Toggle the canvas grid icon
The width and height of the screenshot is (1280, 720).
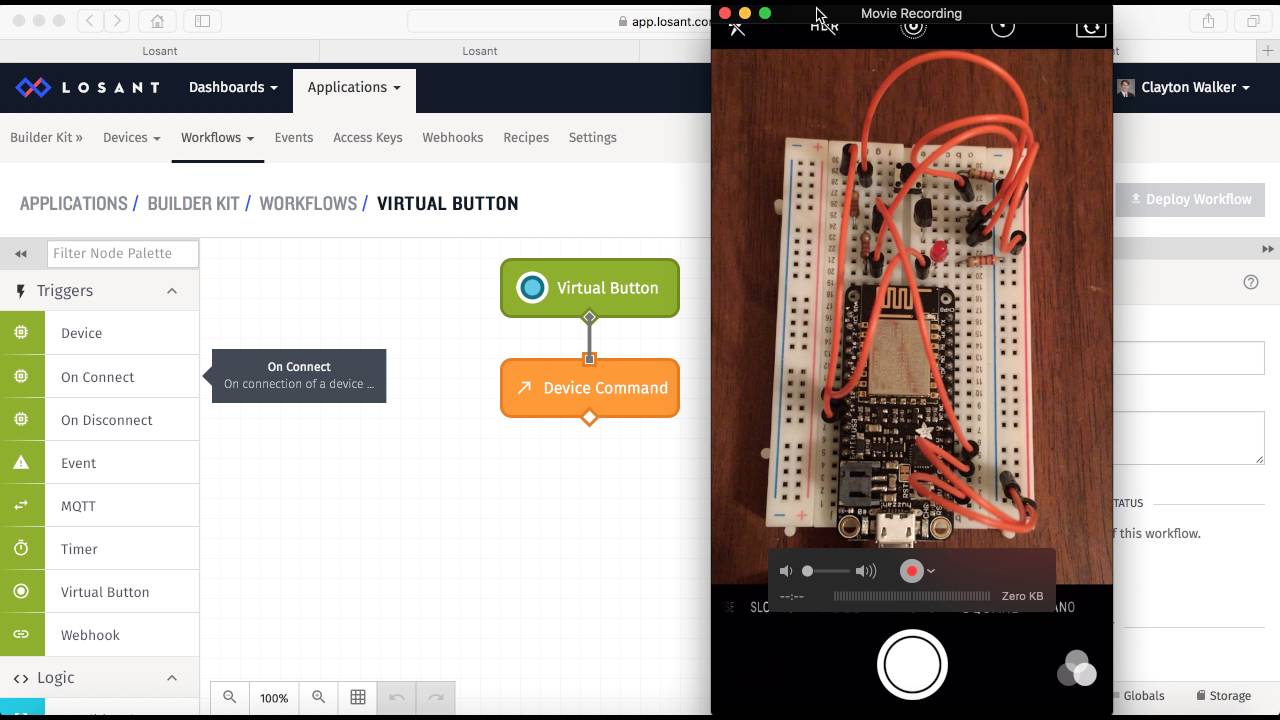tap(357, 697)
